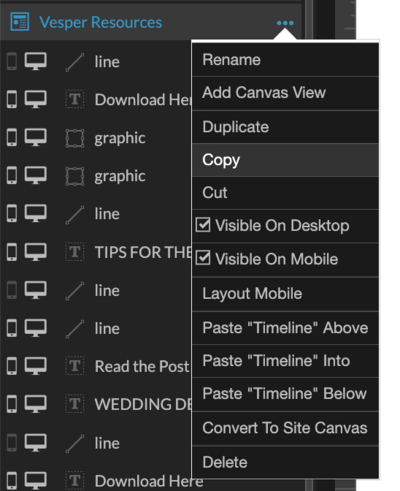Click text icon beside the WEDDING DE layer
400x491 pixels.
coord(75,404)
